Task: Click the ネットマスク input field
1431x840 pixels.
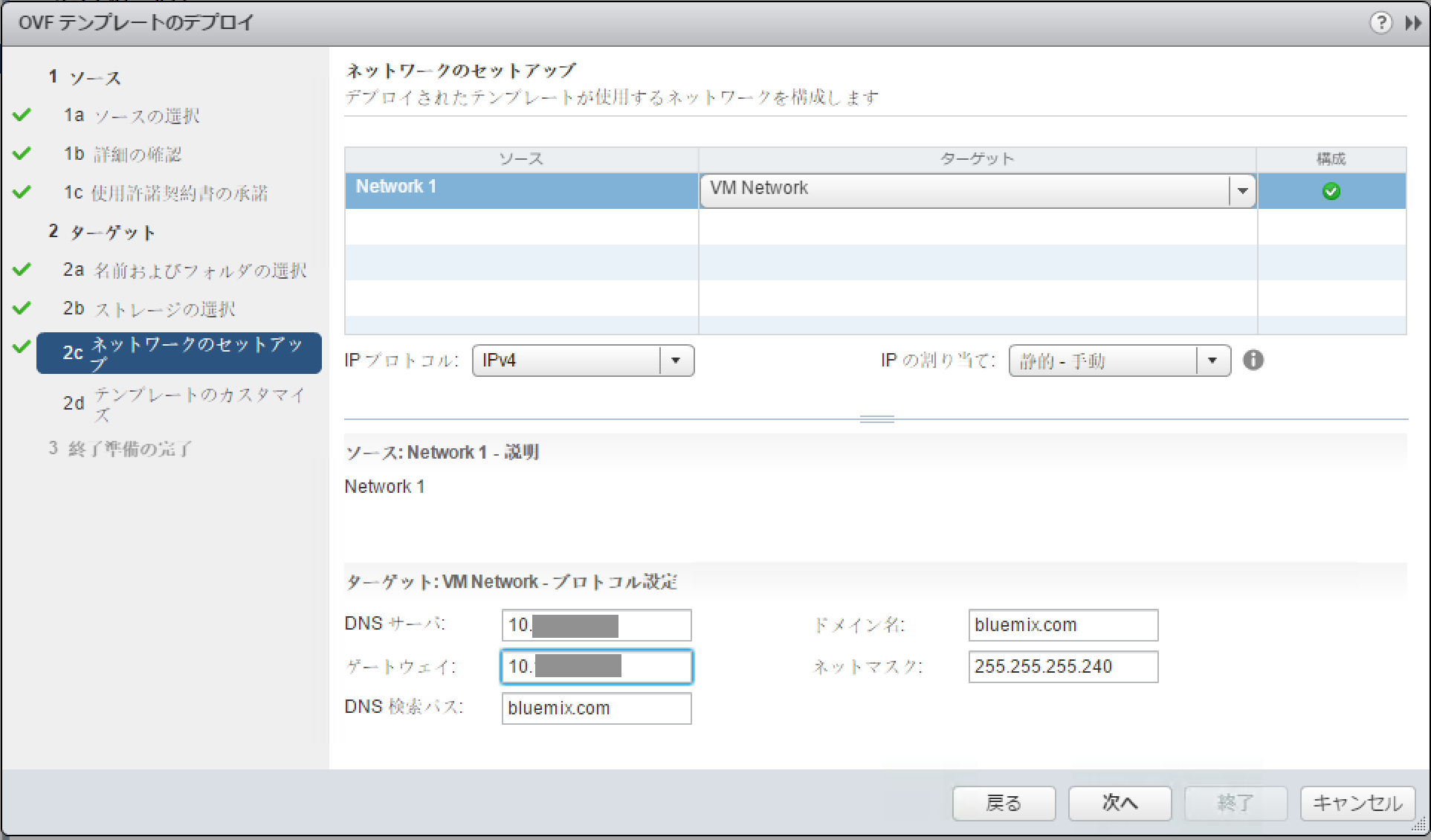Action: [x=1062, y=667]
